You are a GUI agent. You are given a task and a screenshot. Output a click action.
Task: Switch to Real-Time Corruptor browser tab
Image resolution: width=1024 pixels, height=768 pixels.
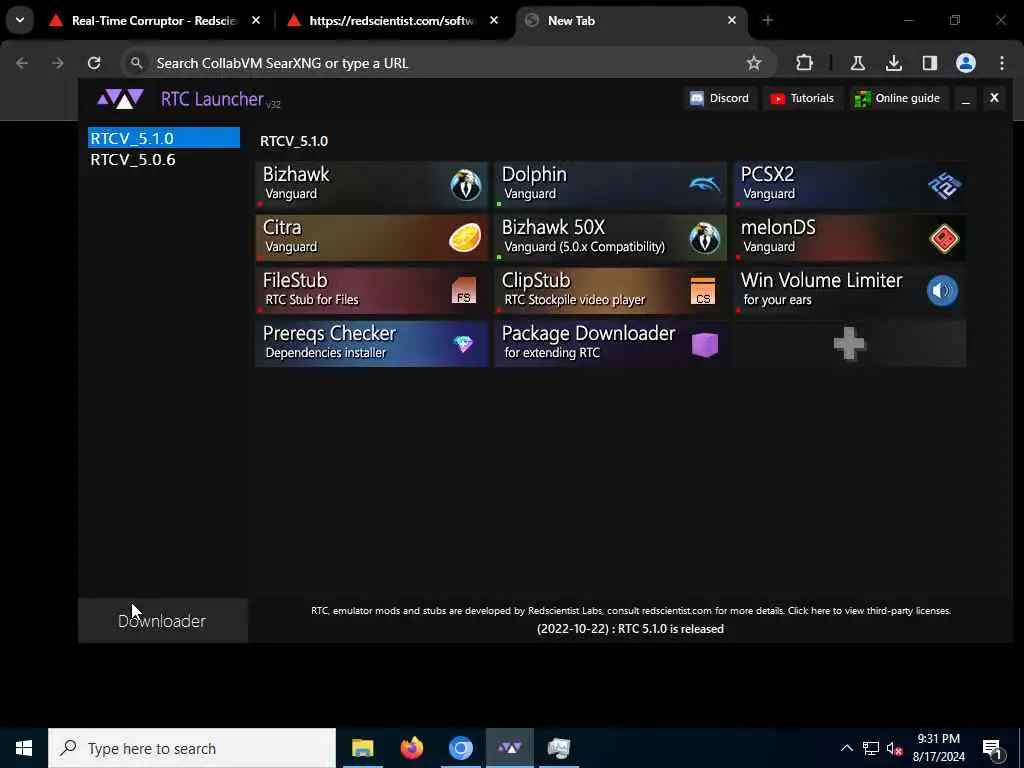(154, 21)
